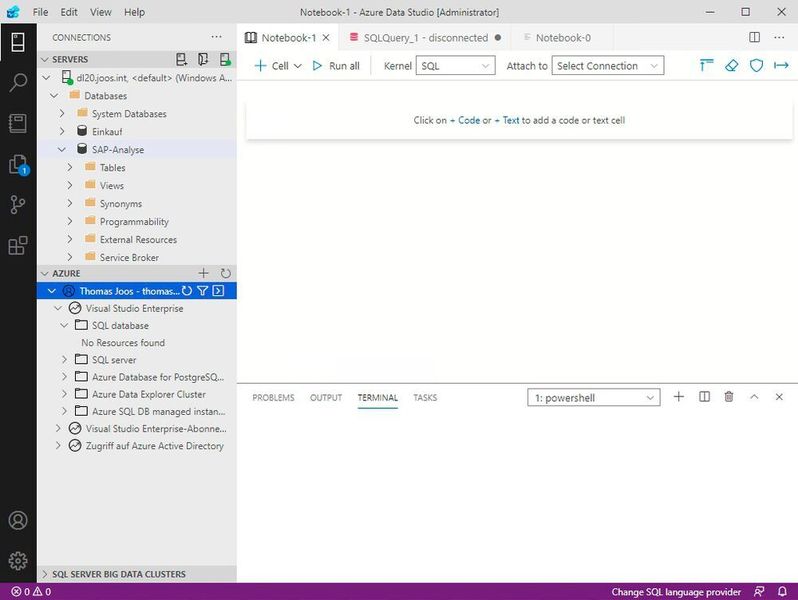Open the Manage settings gear
798x600 pixels.
click(x=18, y=560)
